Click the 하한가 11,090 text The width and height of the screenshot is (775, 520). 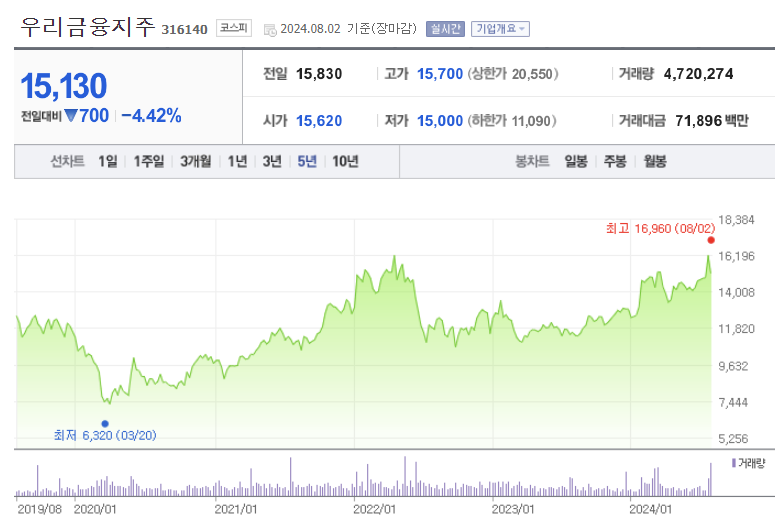click(512, 121)
